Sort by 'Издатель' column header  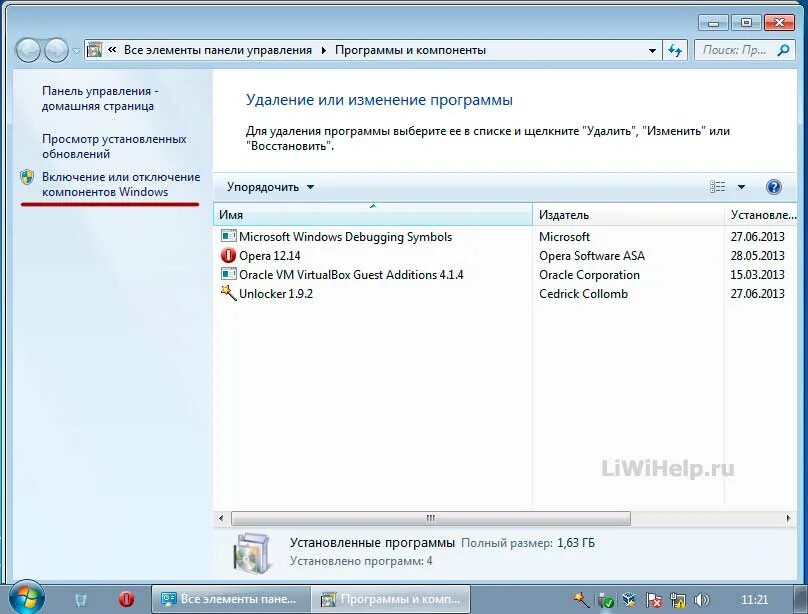click(x=628, y=215)
